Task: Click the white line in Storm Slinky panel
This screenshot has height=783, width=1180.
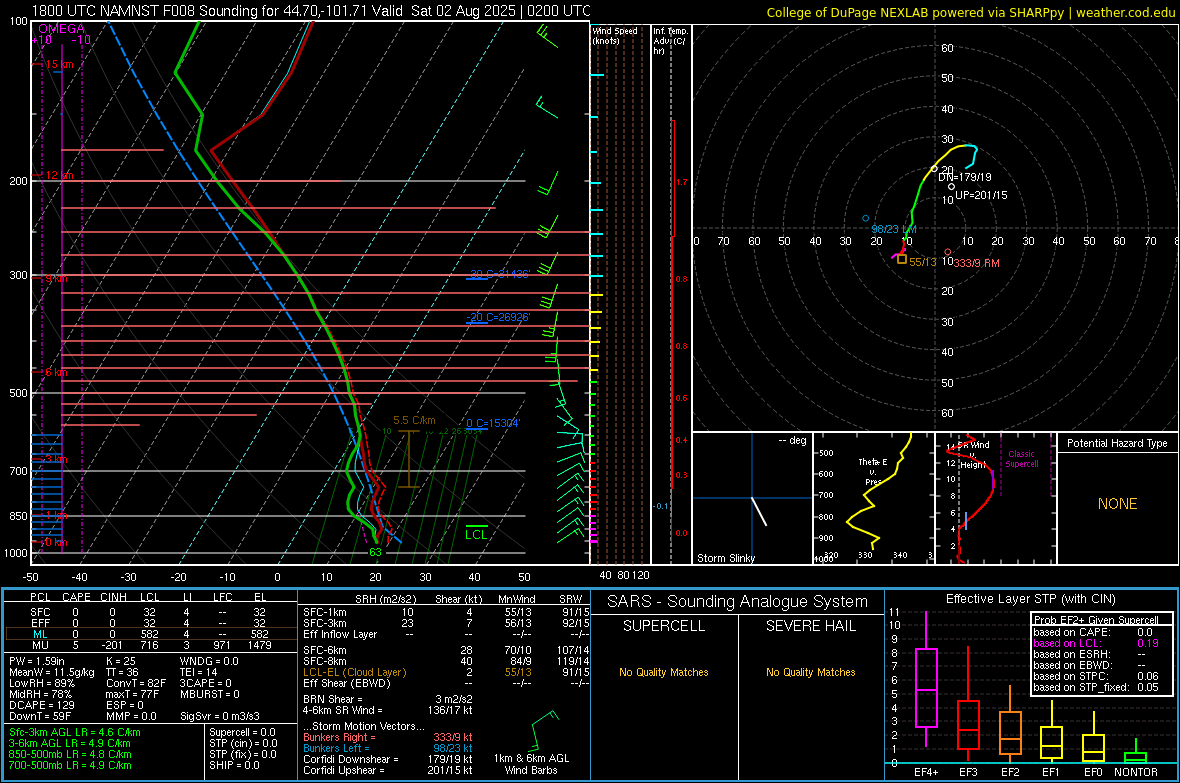Action: pos(759,511)
